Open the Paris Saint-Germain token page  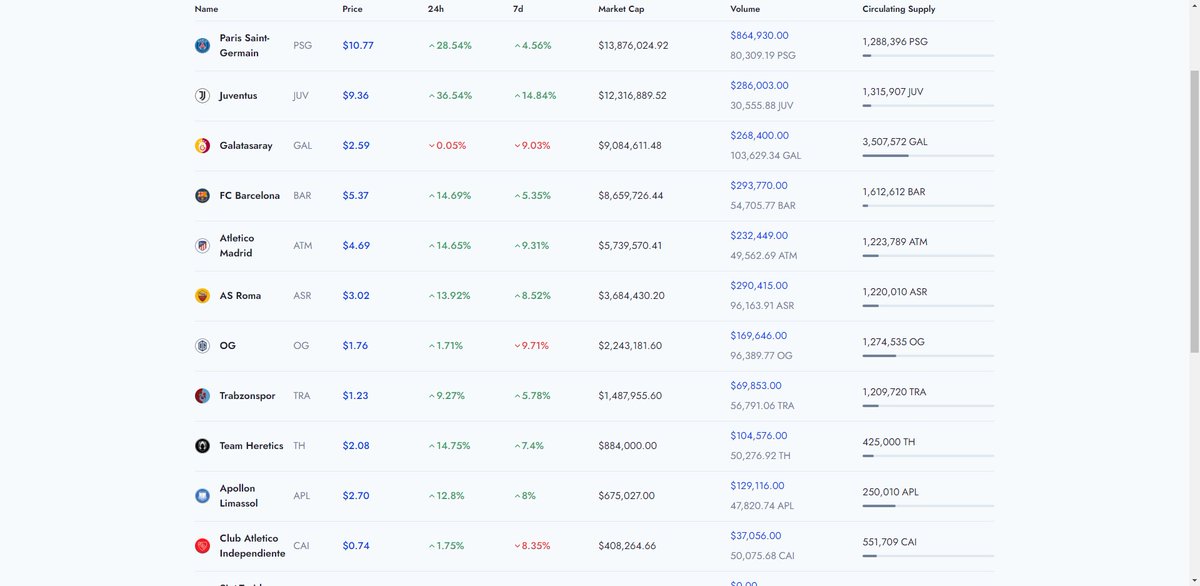(x=245, y=46)
